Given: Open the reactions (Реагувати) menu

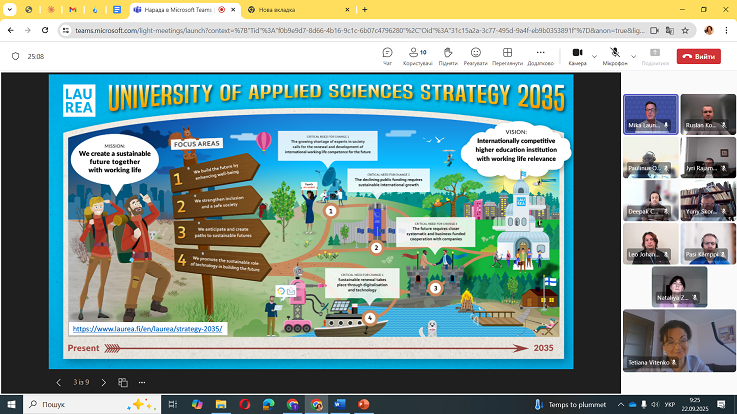Looking at the screenshot, I should (474, 56).
